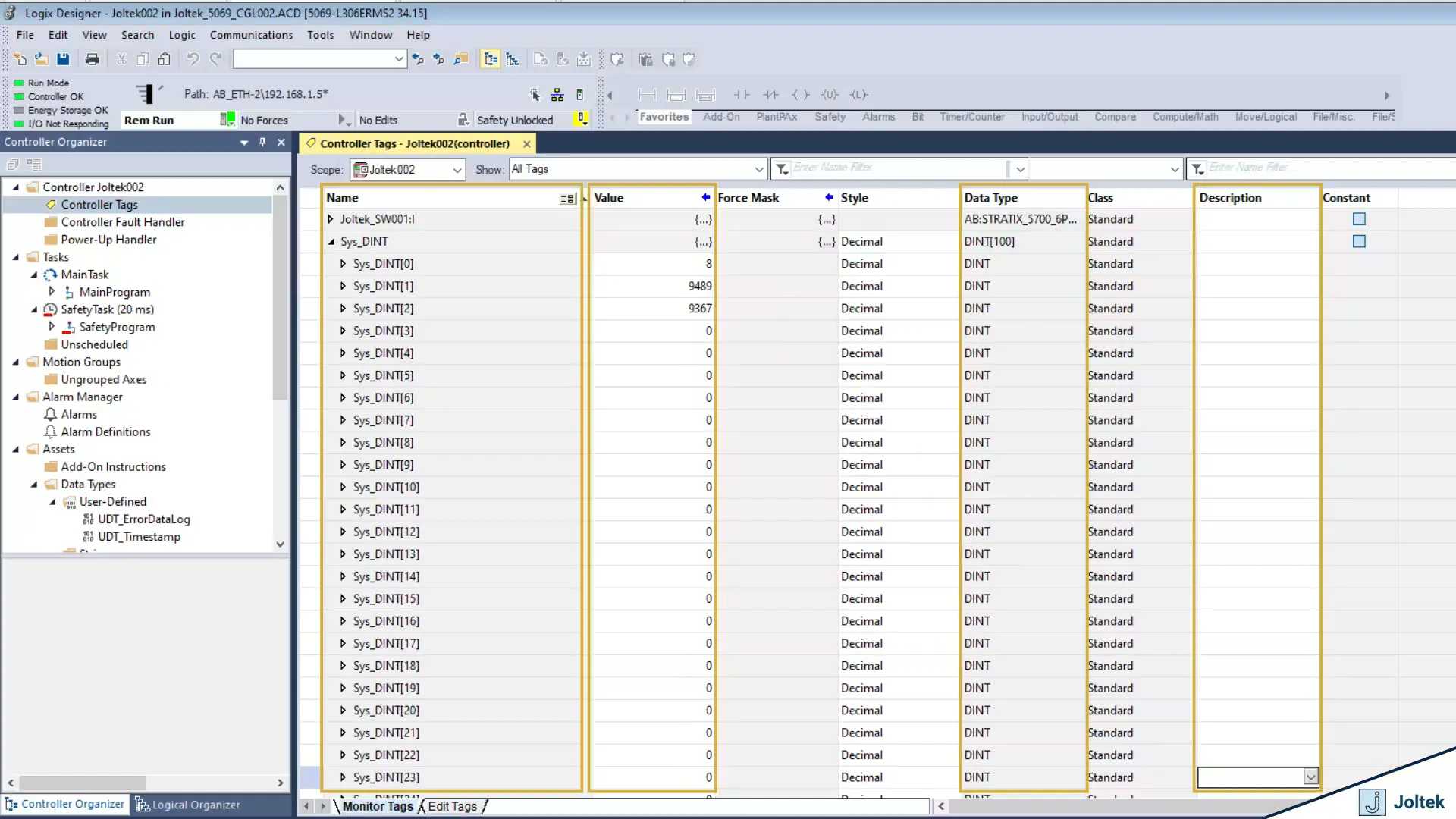Viewport: 1456px width, 819px height.
Task: Select the Add-On instruction tab
Action: pyautogui.click(x=721, y=117)
